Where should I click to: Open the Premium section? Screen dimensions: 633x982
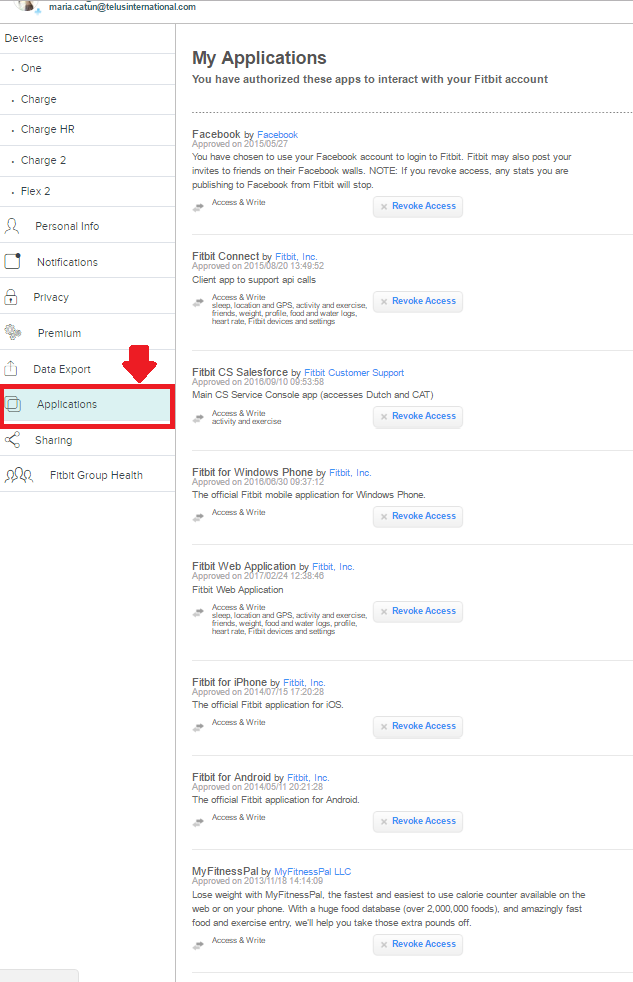88,333
